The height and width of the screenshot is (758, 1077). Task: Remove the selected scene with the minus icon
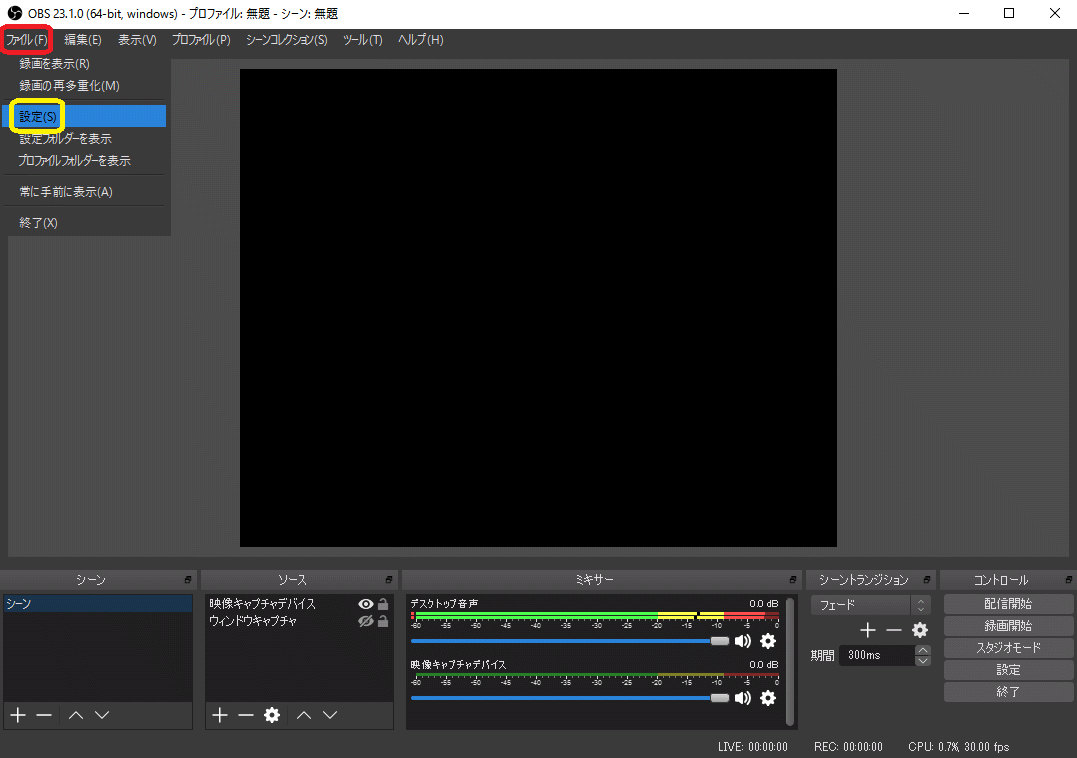(x=44, y=715)
